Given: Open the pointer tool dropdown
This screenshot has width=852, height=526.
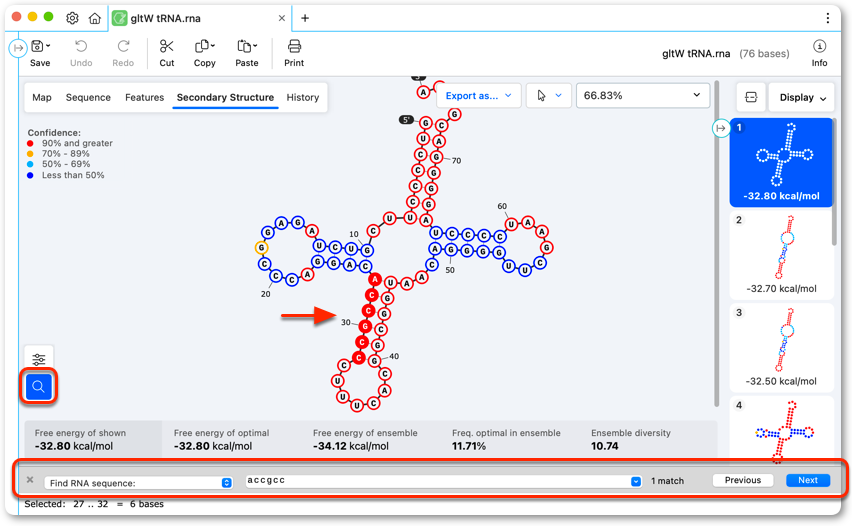Looking at the screenshot, I should coord(548,96).
